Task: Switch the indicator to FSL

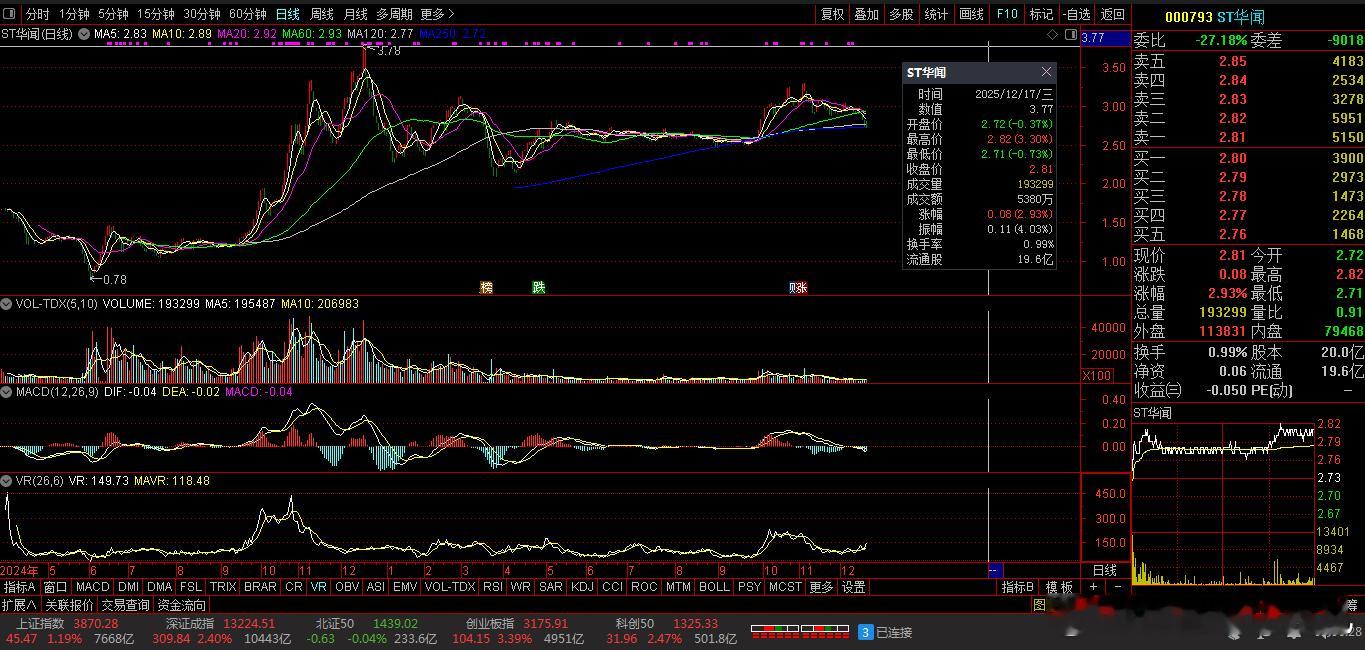Action: click(191, 587)
